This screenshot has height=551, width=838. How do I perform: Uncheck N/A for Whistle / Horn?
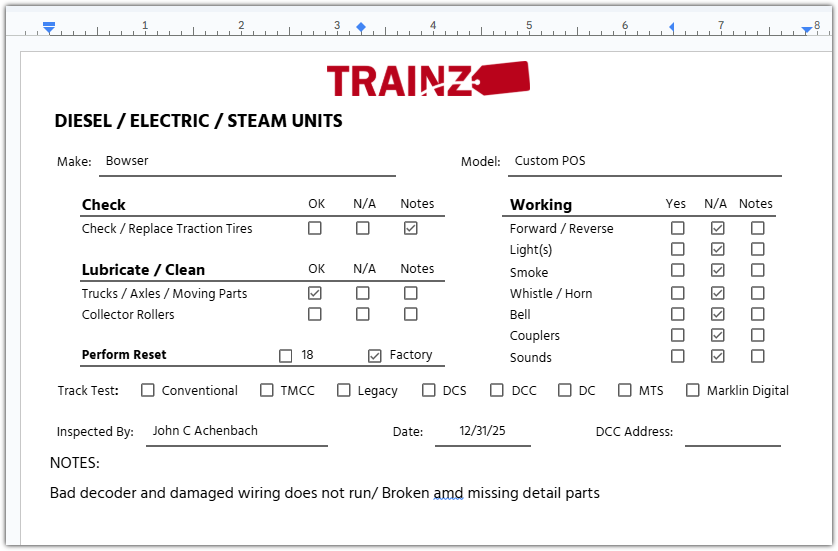(x=718, y=293)
